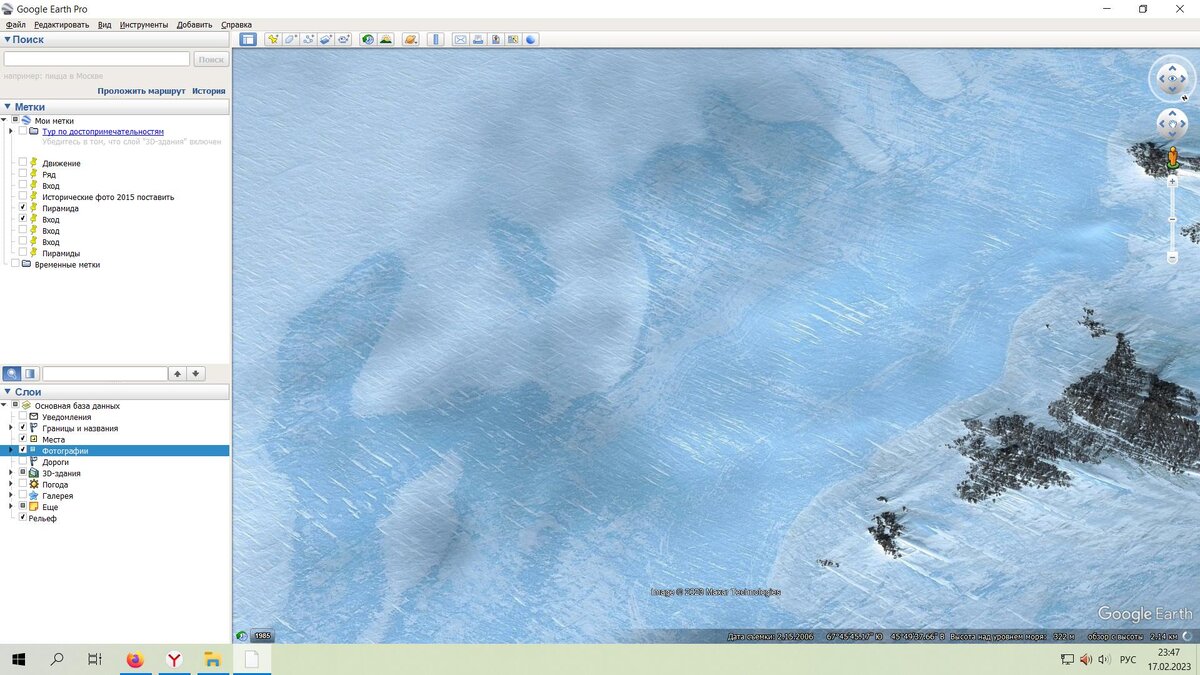Collapse the Поиск panel triangle
This screenshot has width=1200, height=675.
[7, 39]
